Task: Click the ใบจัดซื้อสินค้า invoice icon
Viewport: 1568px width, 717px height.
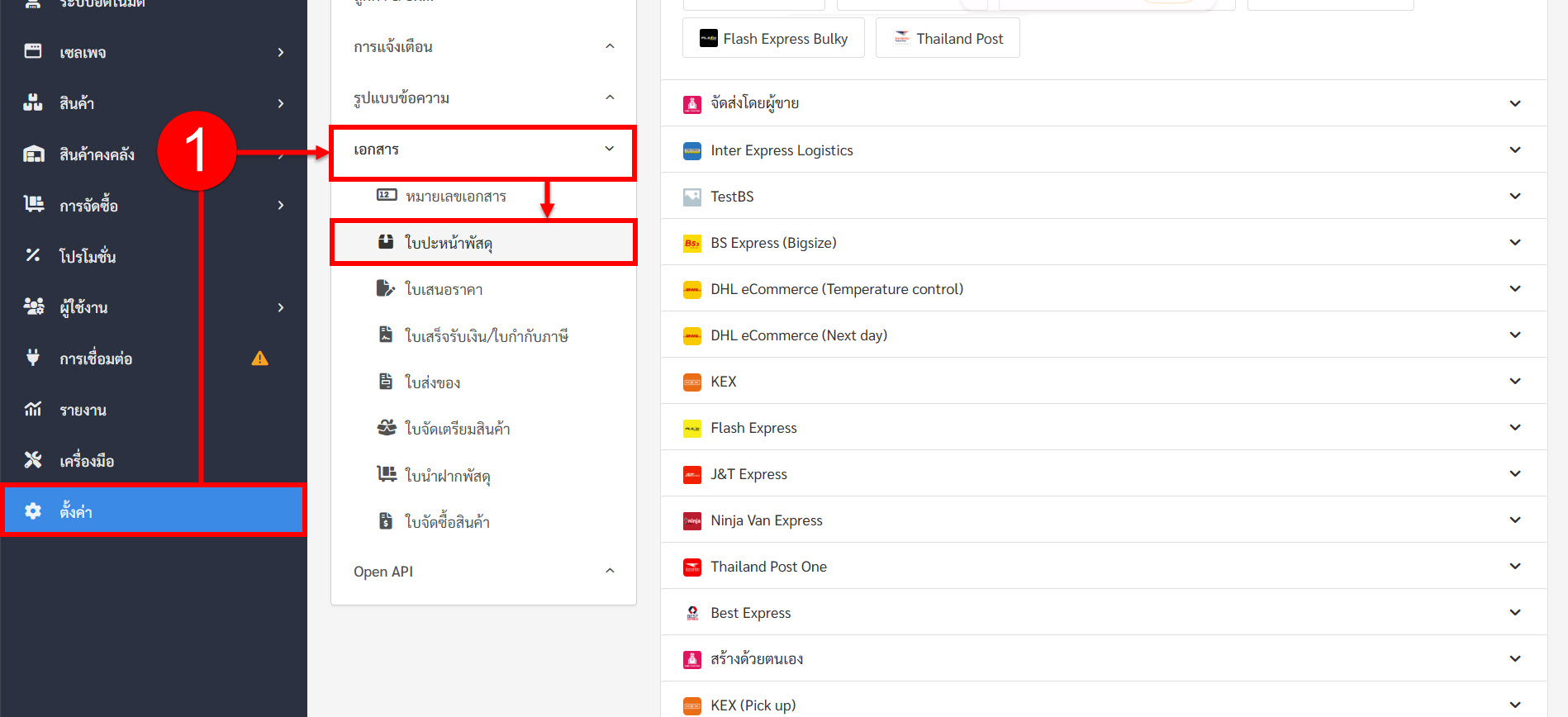Action: click(386, 520)
